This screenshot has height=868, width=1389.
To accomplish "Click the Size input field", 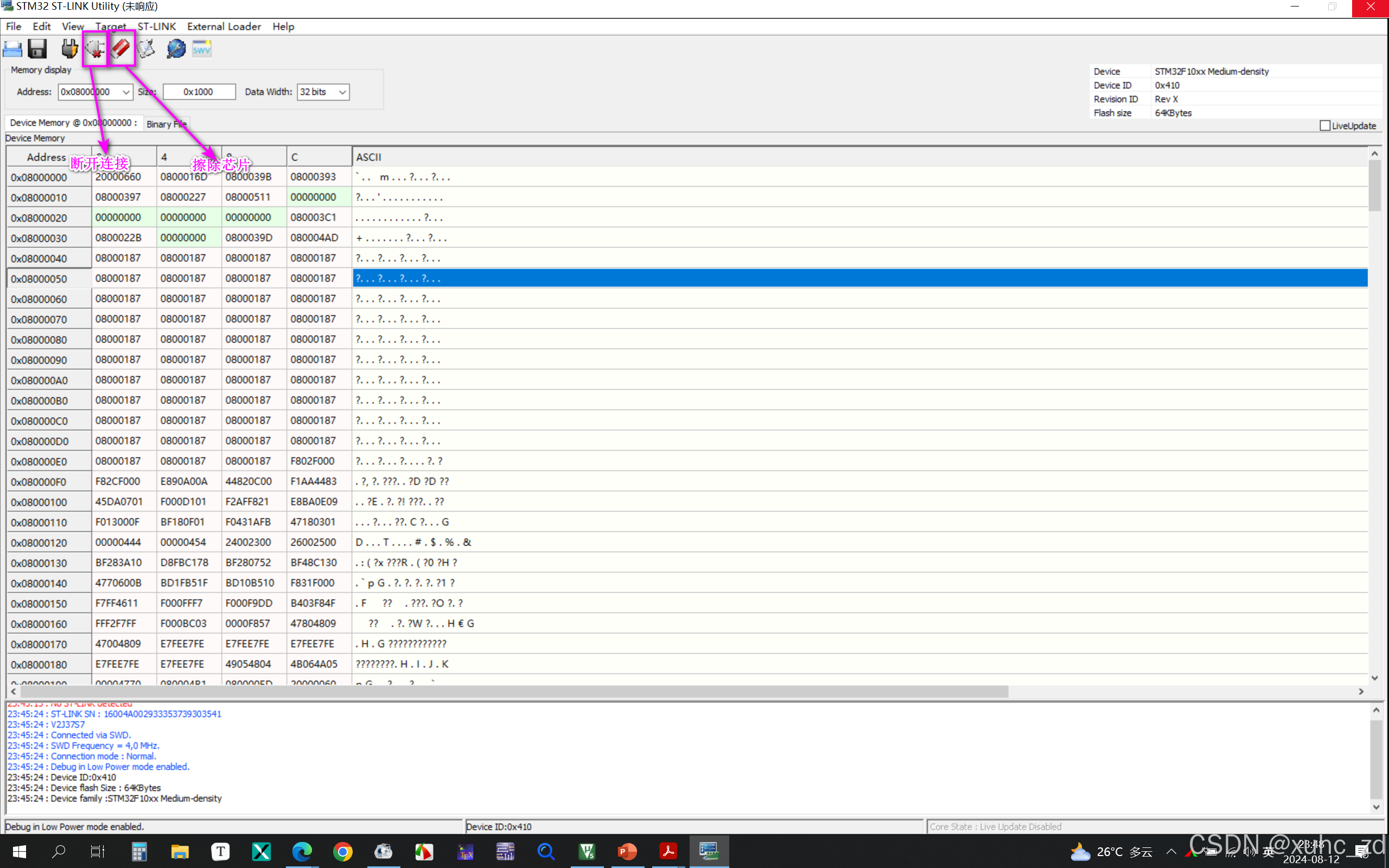I will tap(199, 92).
